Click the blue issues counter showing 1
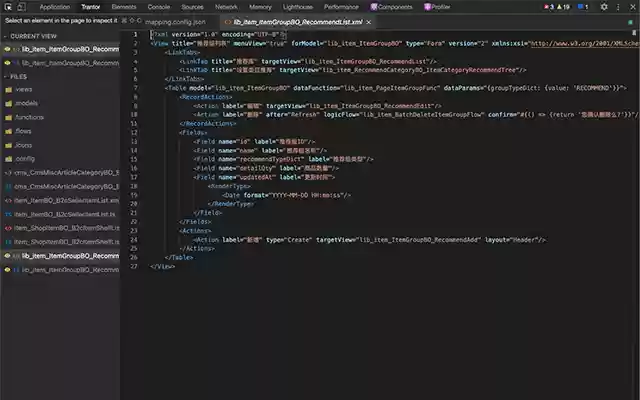Image resolution: width=640 pixels, height=400 pixels. [x=583, y=7]
